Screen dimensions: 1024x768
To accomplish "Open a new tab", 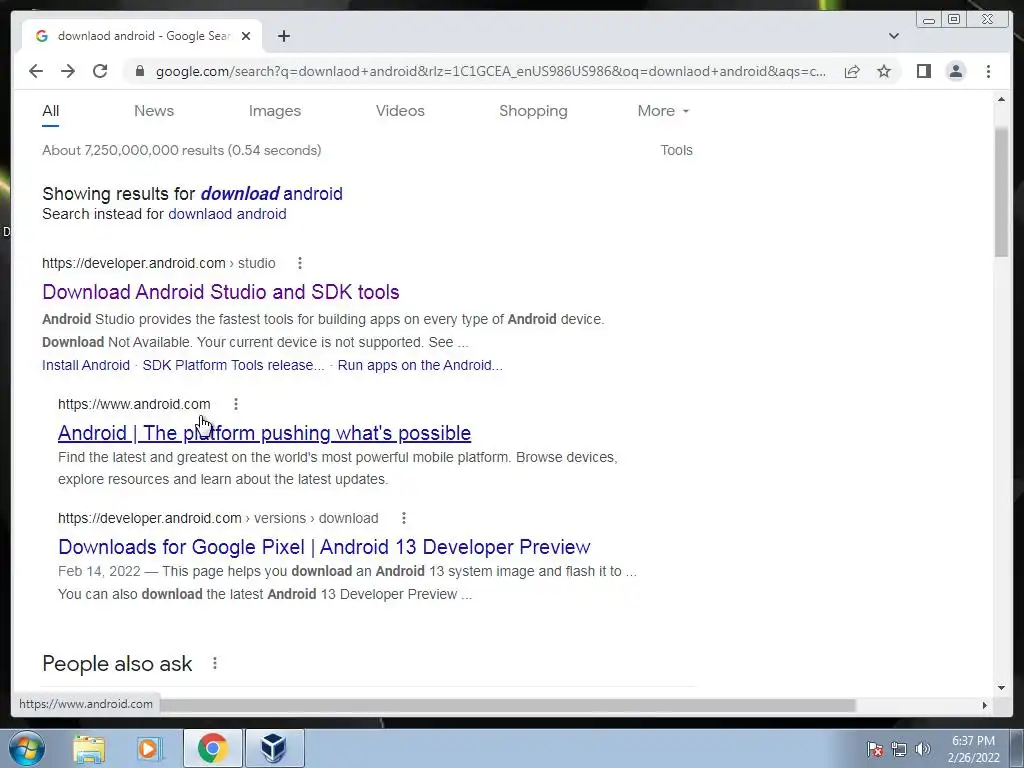I will [283, 36].
